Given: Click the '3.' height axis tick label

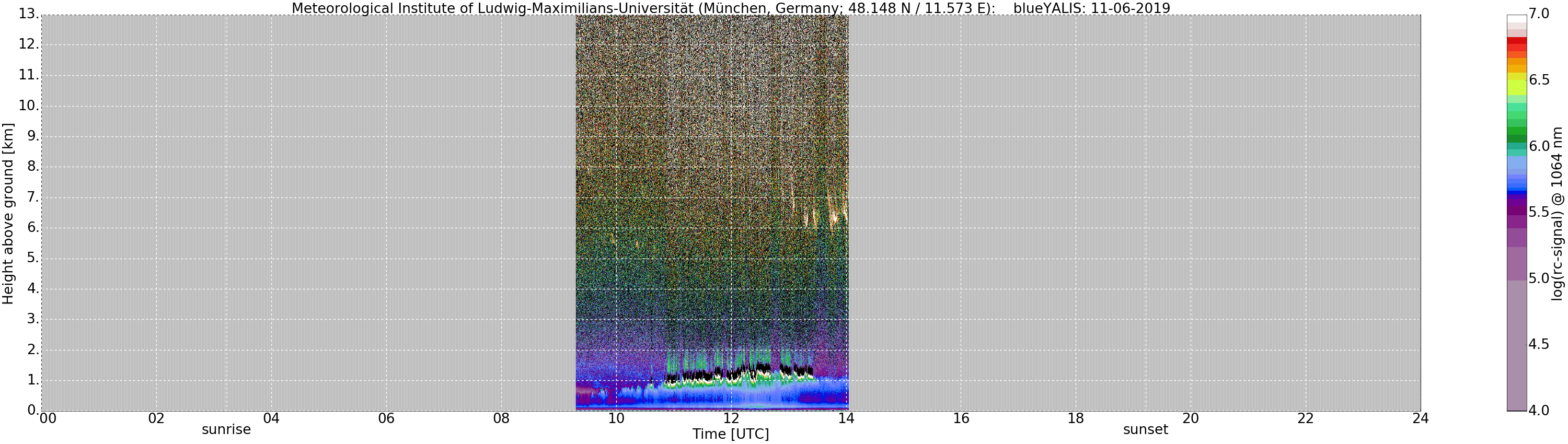Looking at the screenshot, I should pyautogui.click(x=32, y=319).
